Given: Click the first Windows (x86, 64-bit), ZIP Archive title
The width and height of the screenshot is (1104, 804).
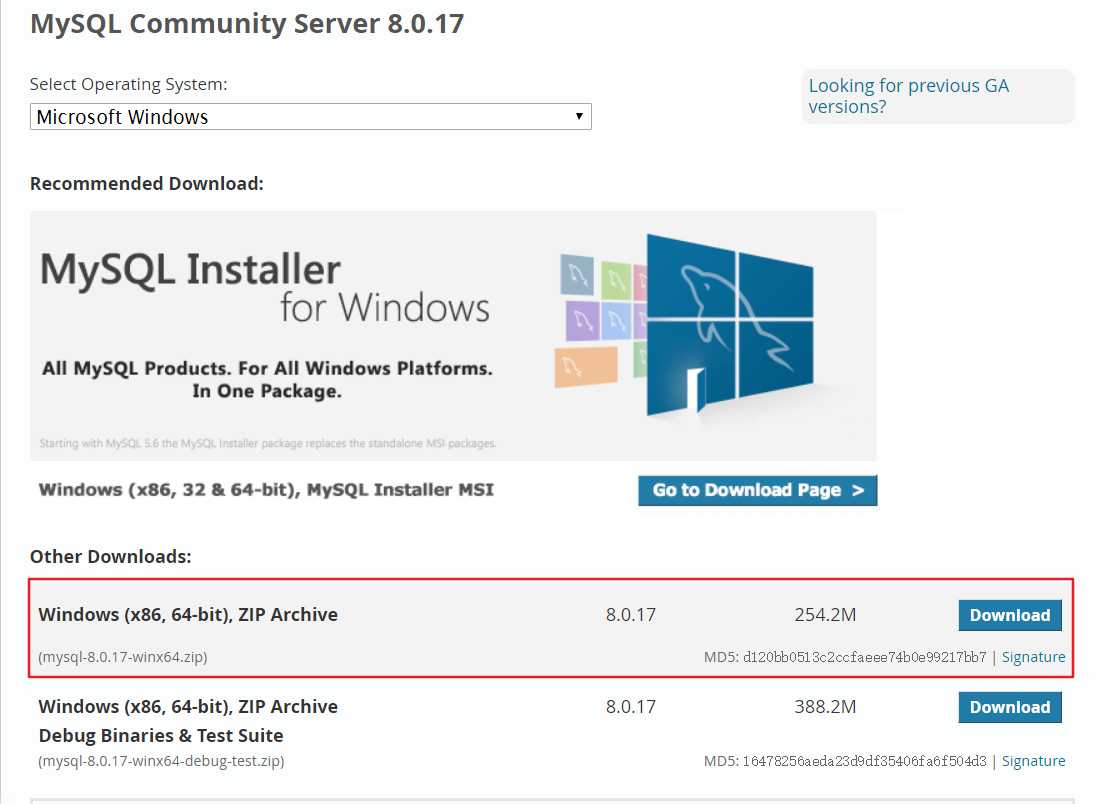Looking at the screenshot, I should (x=188, y=615).
